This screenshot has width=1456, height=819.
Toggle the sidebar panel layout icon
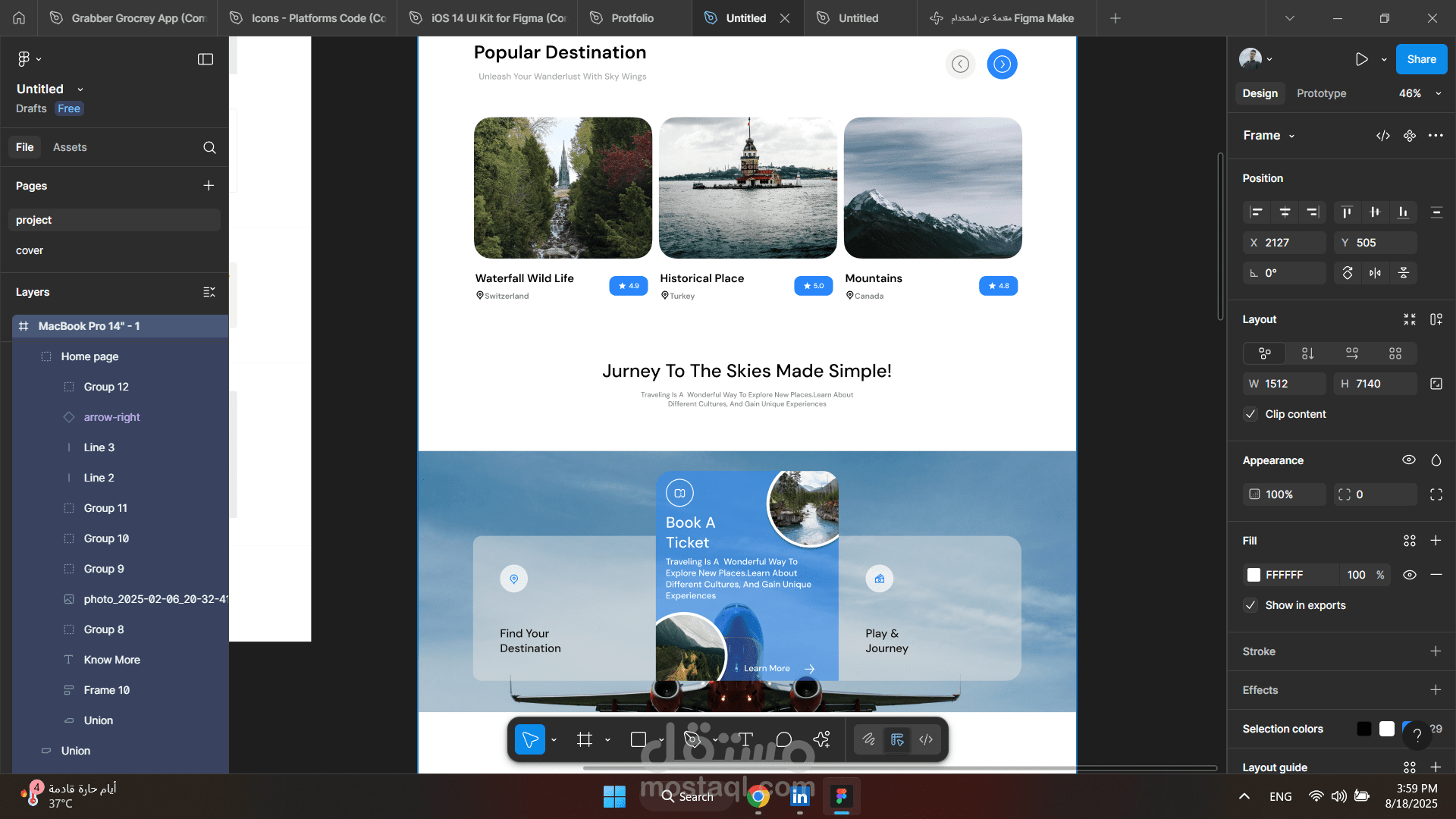(206, 59)
